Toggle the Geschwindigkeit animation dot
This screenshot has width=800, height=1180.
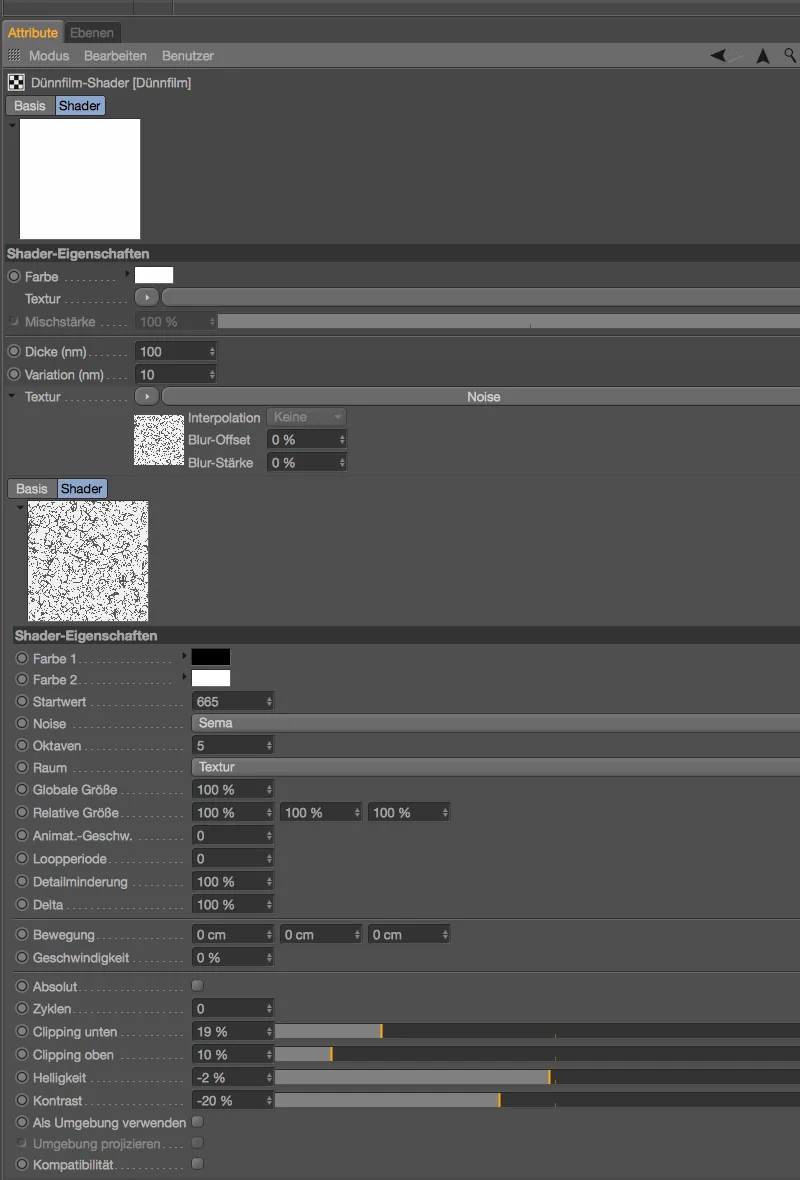[x=22, y=958]
